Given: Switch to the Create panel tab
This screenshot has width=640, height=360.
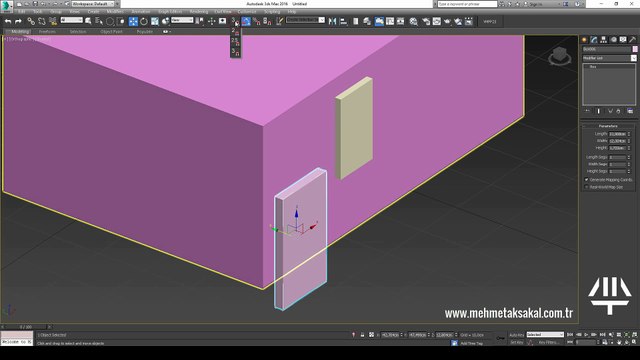Looking at the screenshot, I should (x=584, y=40).
